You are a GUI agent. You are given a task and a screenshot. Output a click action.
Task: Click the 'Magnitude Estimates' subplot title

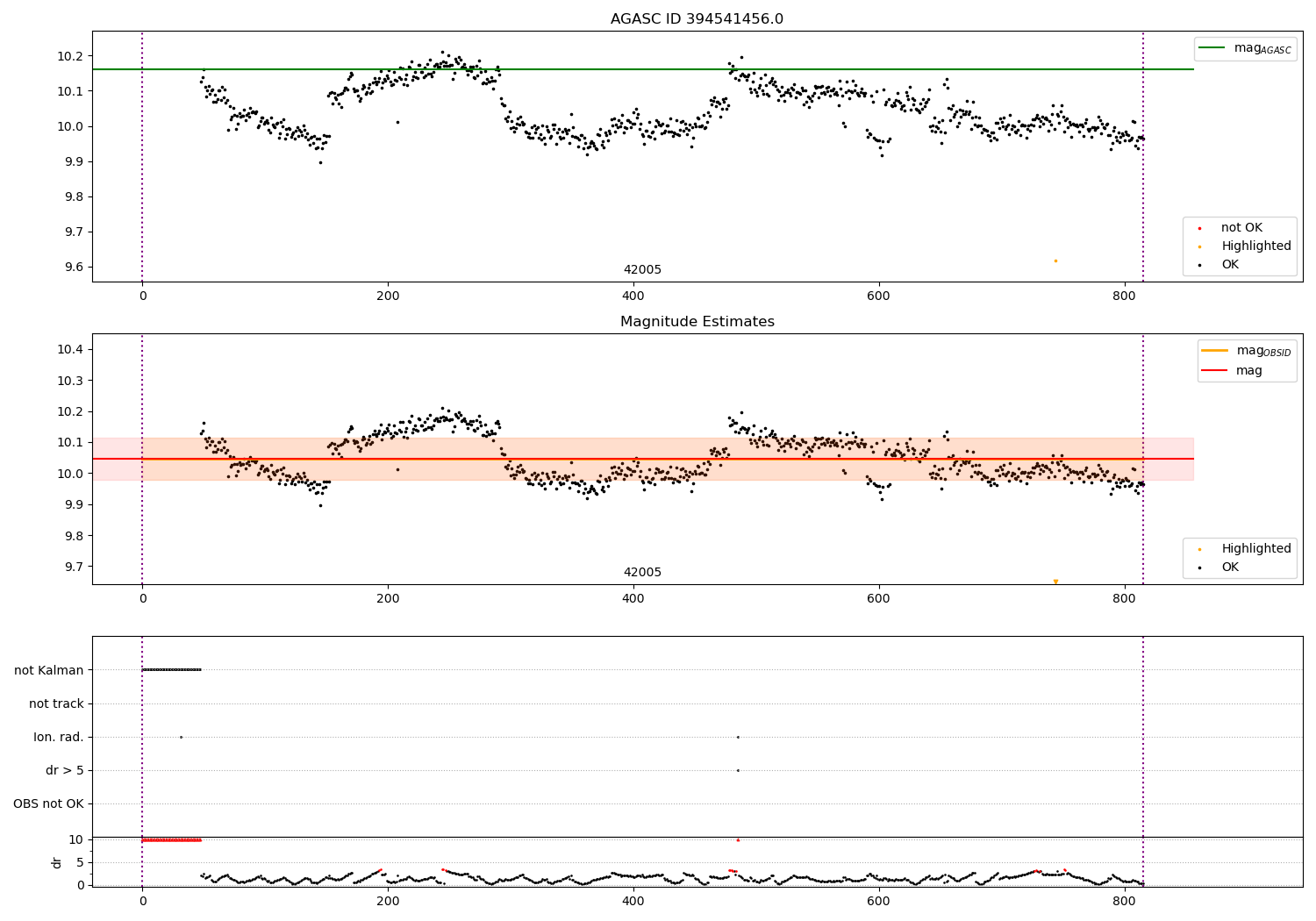pos(697,322)
